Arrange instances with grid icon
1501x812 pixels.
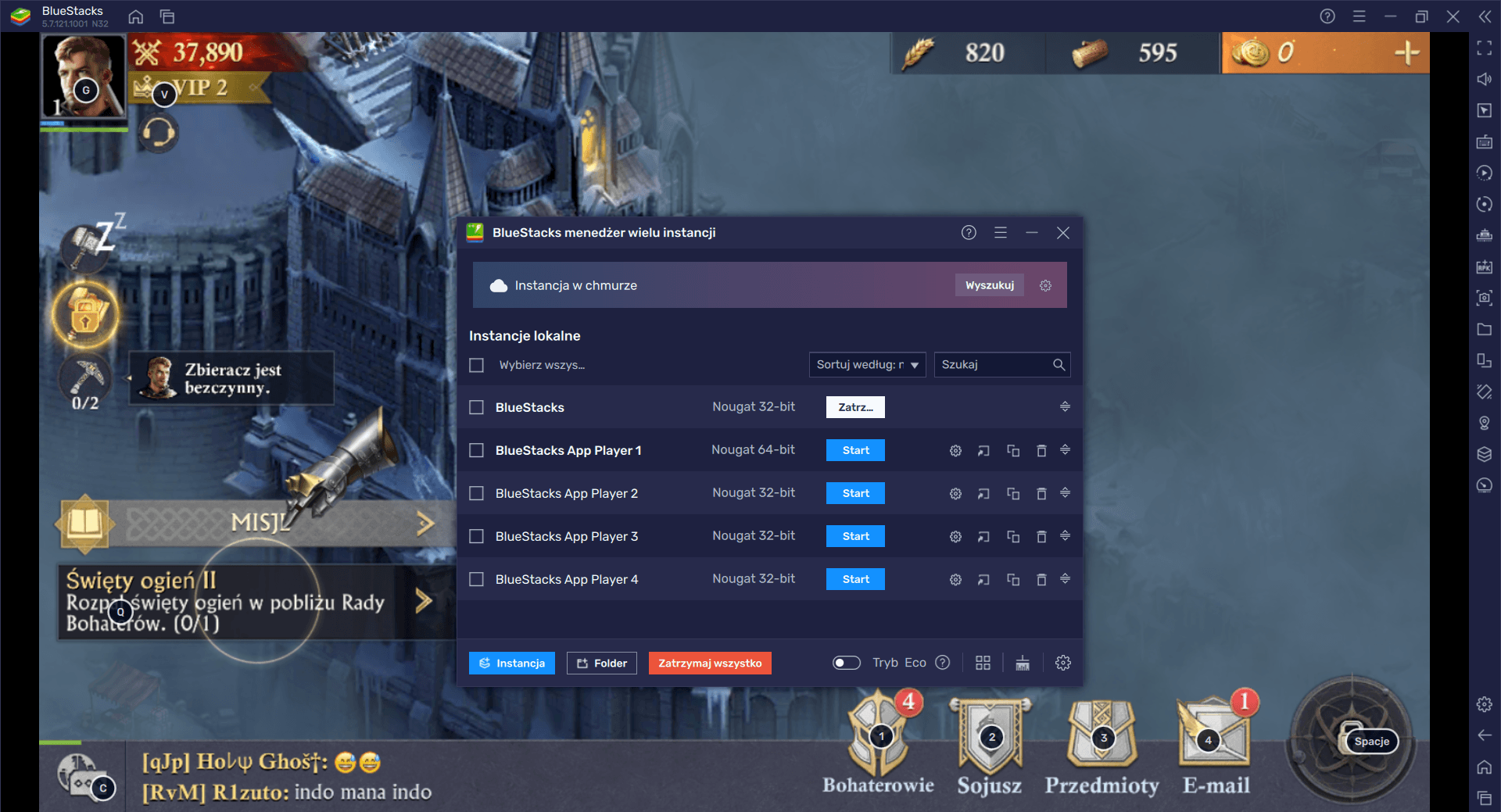click(x=983, y=663)
